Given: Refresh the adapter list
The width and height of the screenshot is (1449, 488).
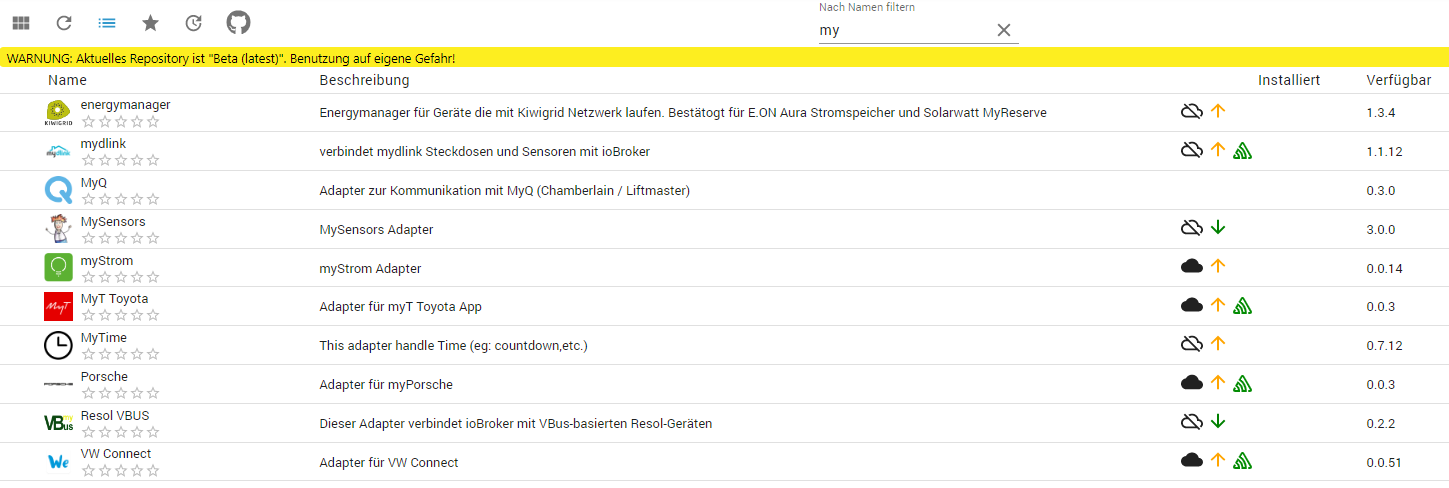Looking at the screenshot, I should pyautogui.click(x=64, y=22).
